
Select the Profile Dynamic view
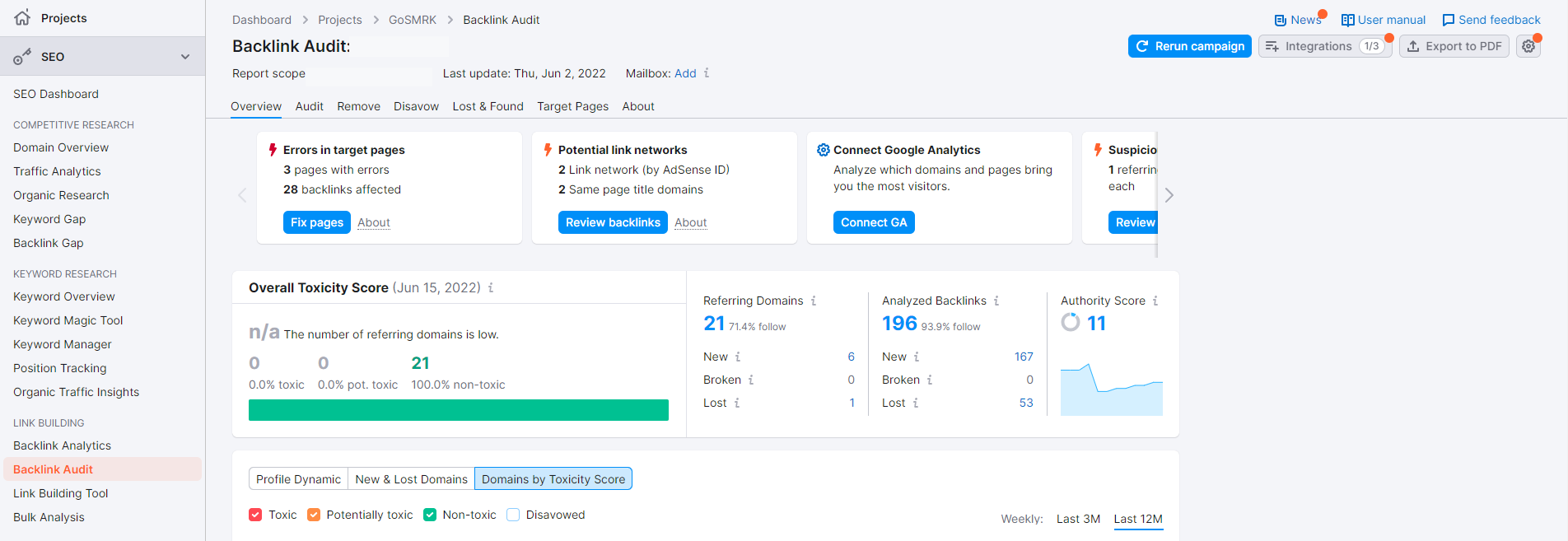tap(298, 479)
